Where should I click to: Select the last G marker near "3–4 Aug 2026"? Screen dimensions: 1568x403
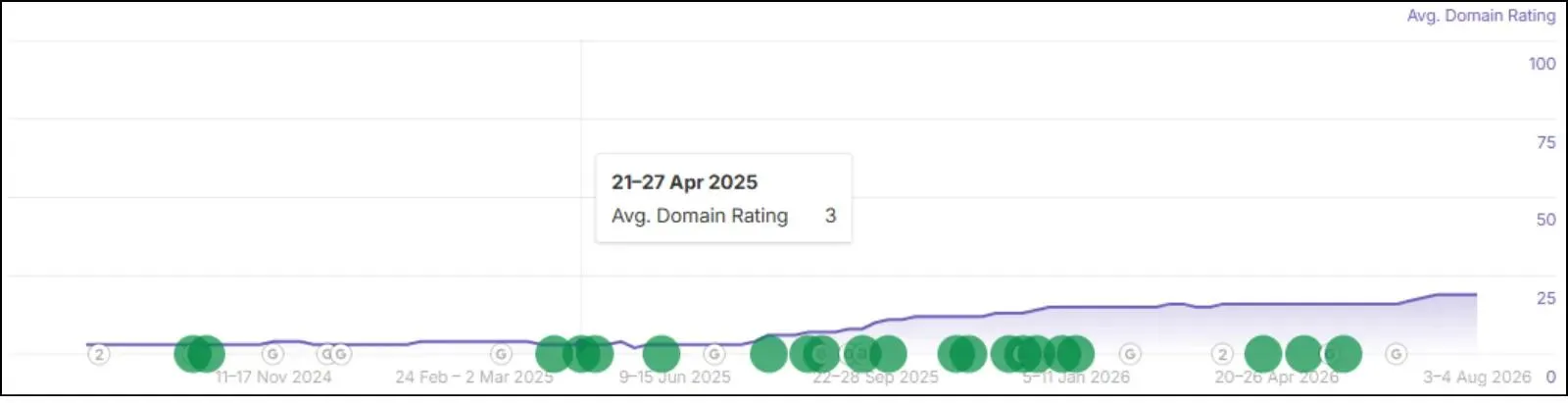point(1396,354)
